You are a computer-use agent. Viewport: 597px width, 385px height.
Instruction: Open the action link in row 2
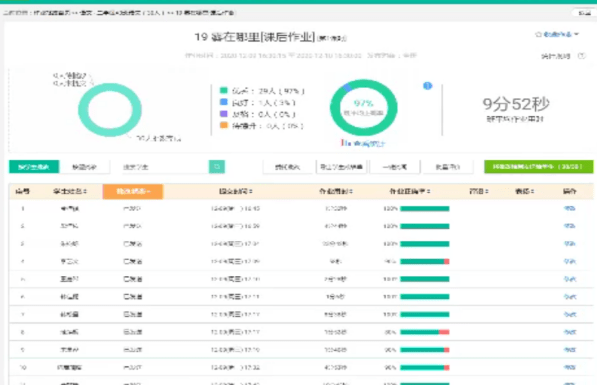coord(570,226)
